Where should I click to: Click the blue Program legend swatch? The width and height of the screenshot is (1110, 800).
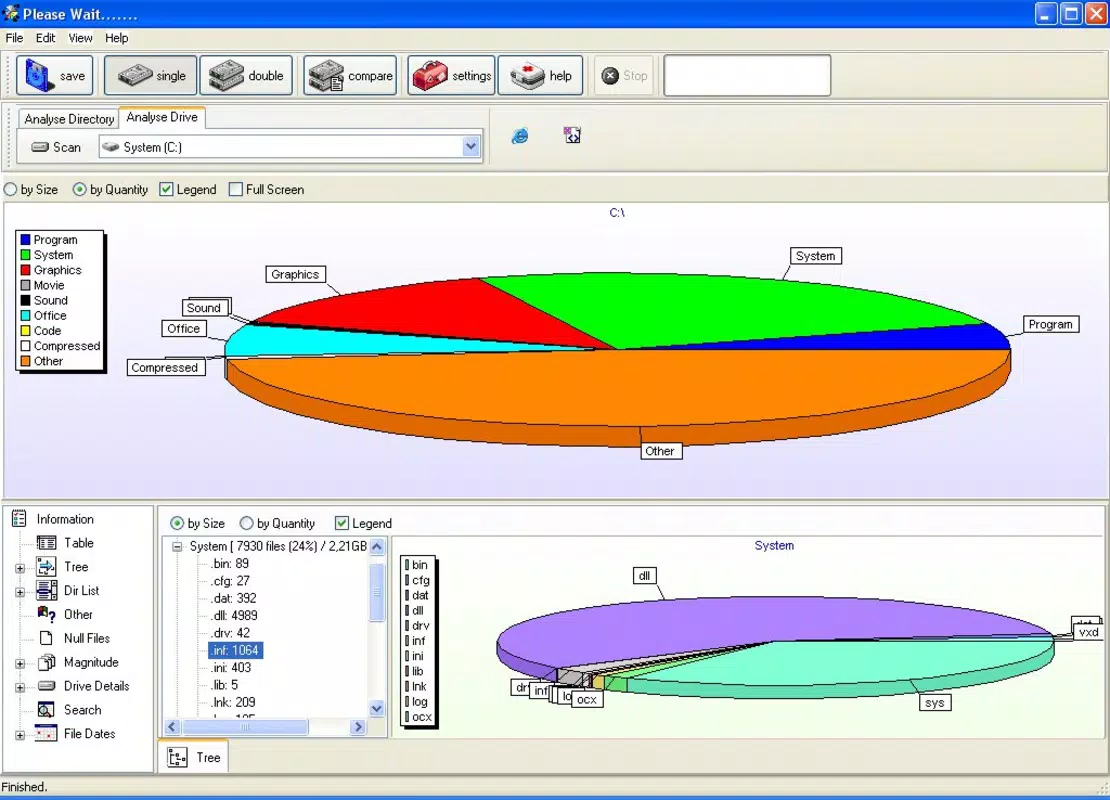(25, 240)
